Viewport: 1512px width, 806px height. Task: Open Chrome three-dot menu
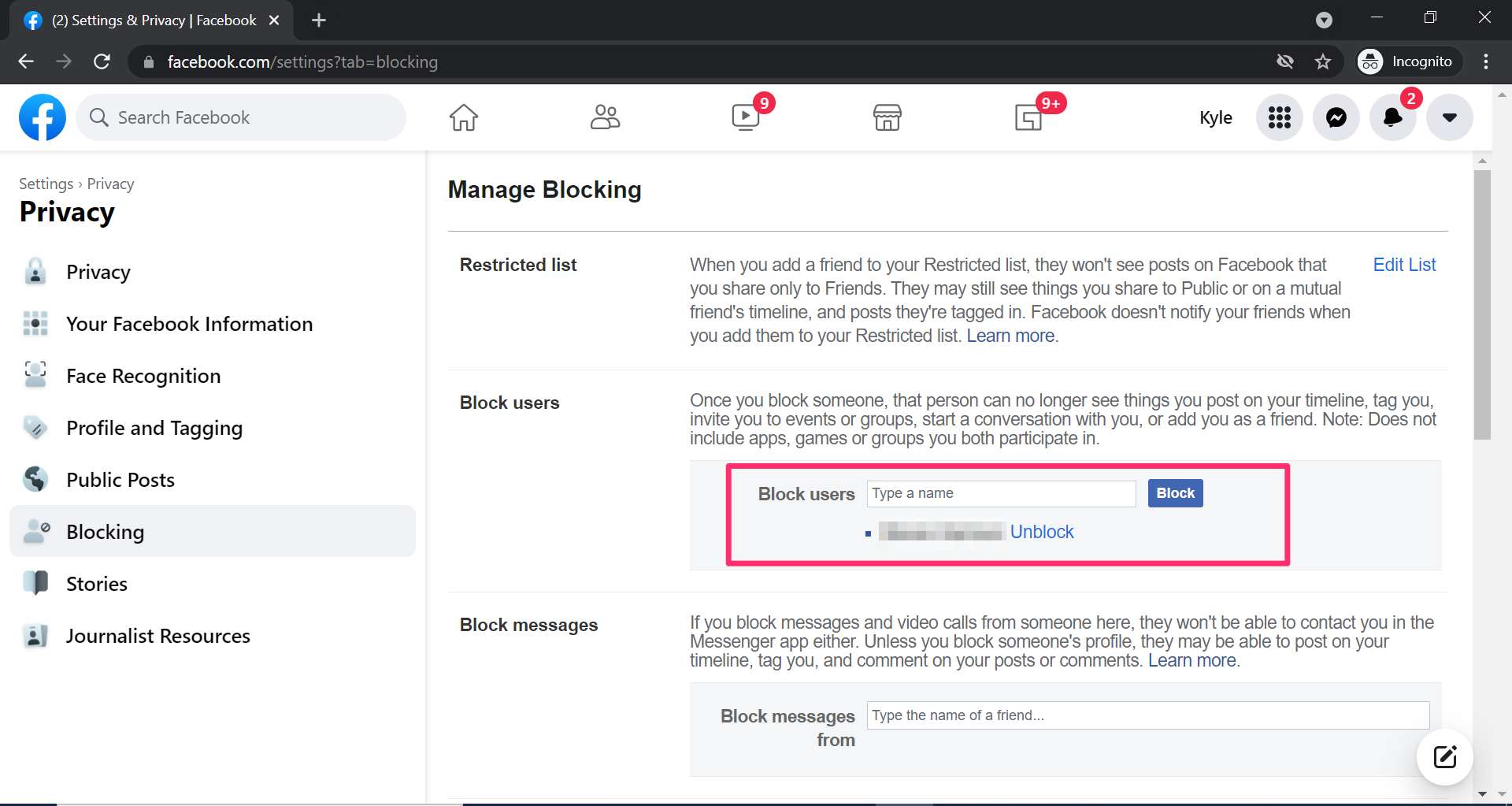1486,61
